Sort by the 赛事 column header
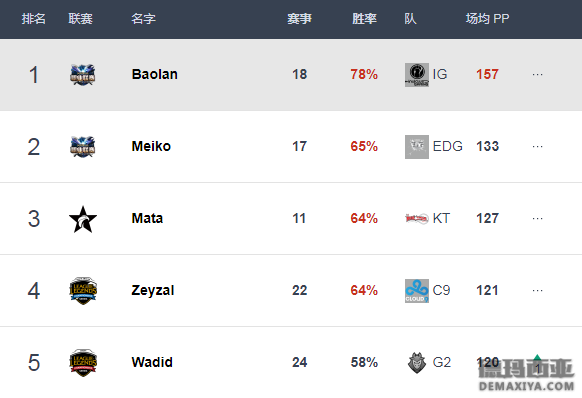 click(299, 19)
